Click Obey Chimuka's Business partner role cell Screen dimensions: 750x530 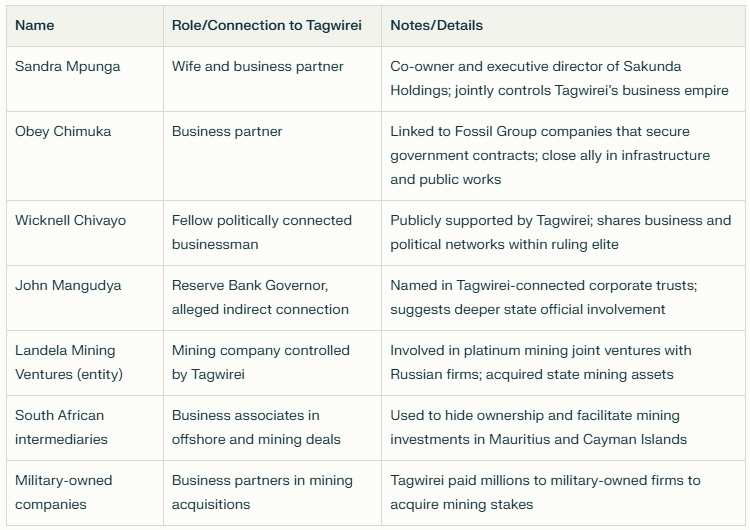point(227,131)
